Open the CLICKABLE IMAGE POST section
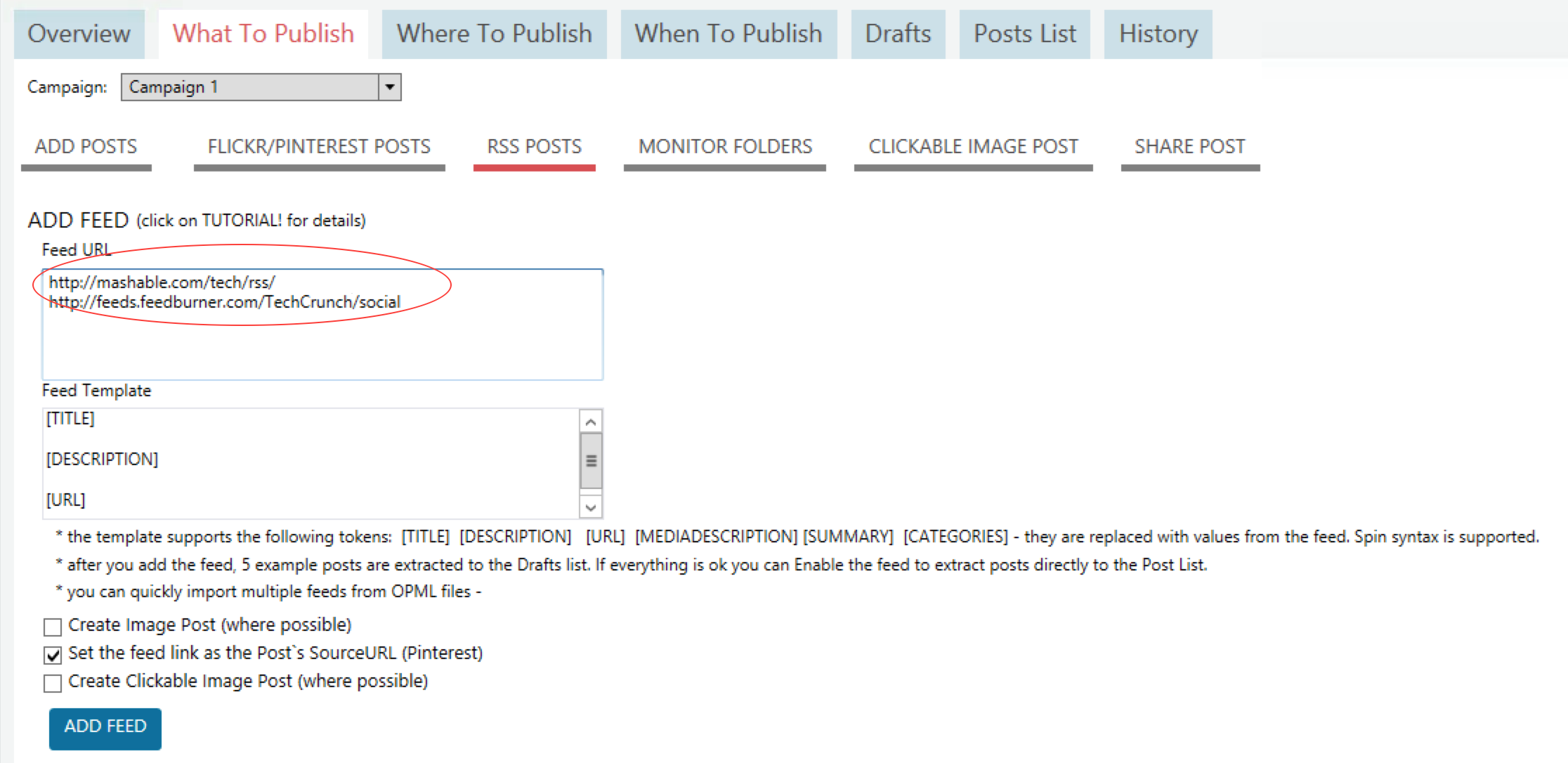Image resolution: width=1568 pixels, height=763 pixels. pos(973,147)
